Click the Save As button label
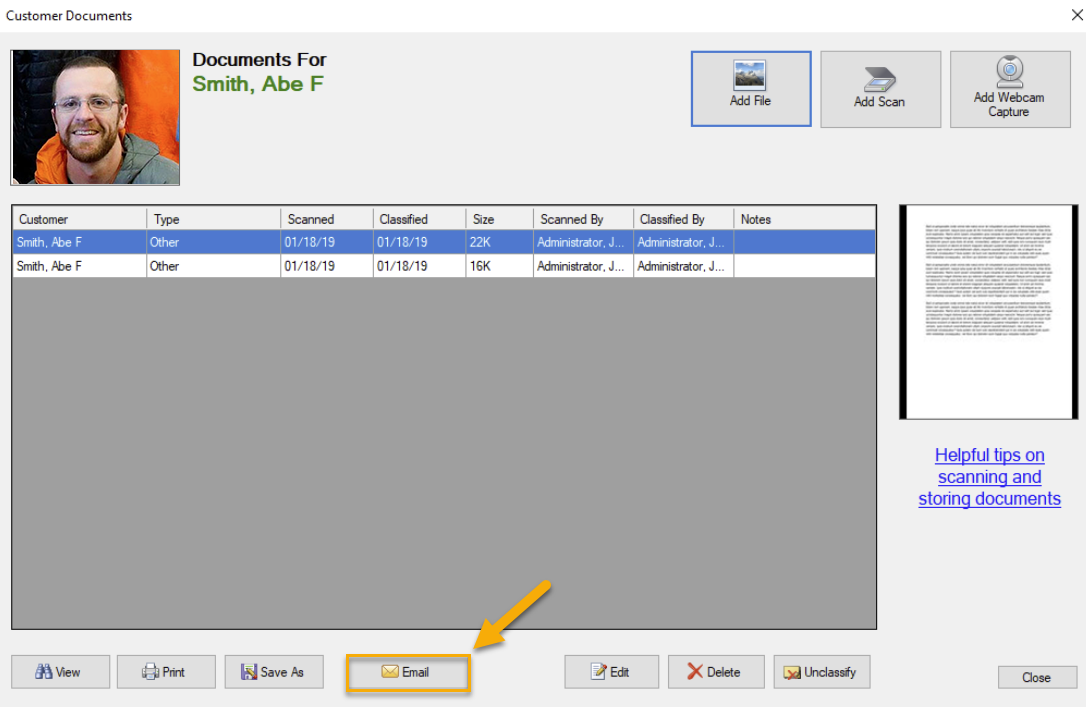The height and width of the screenshot is (707, 1086). pyautogui.click(x=282, y=672)
